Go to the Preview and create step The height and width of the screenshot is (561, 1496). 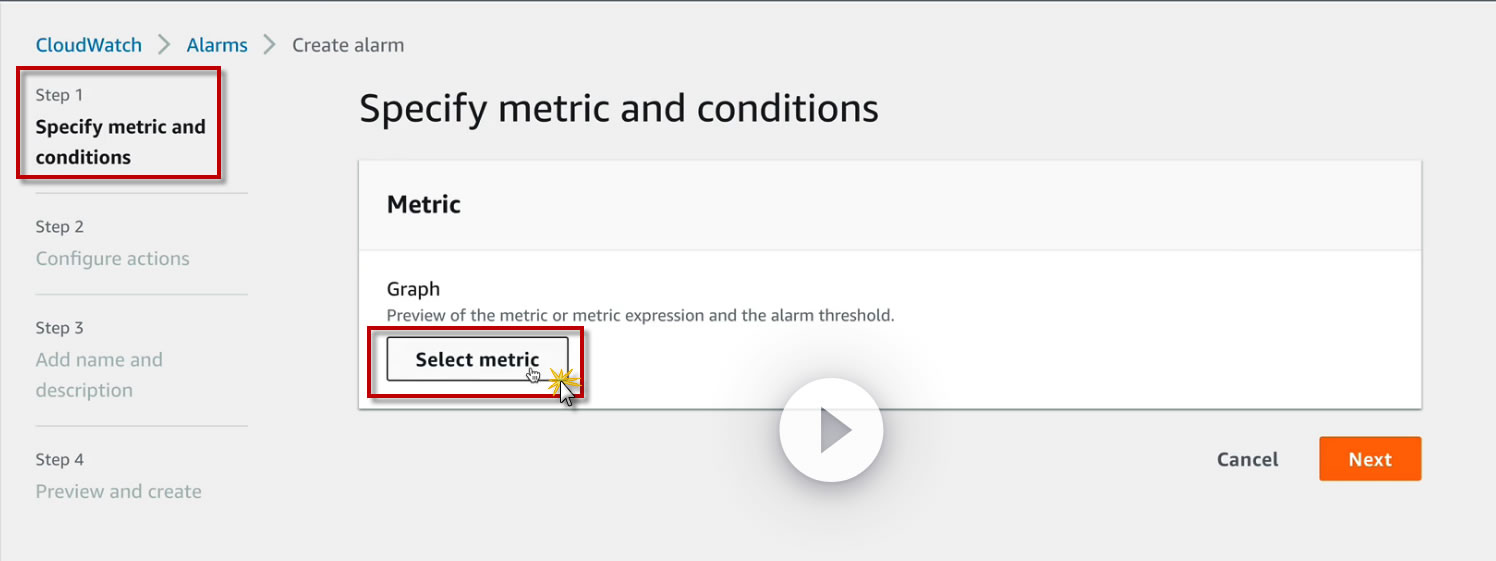click(x=118, y=491)
